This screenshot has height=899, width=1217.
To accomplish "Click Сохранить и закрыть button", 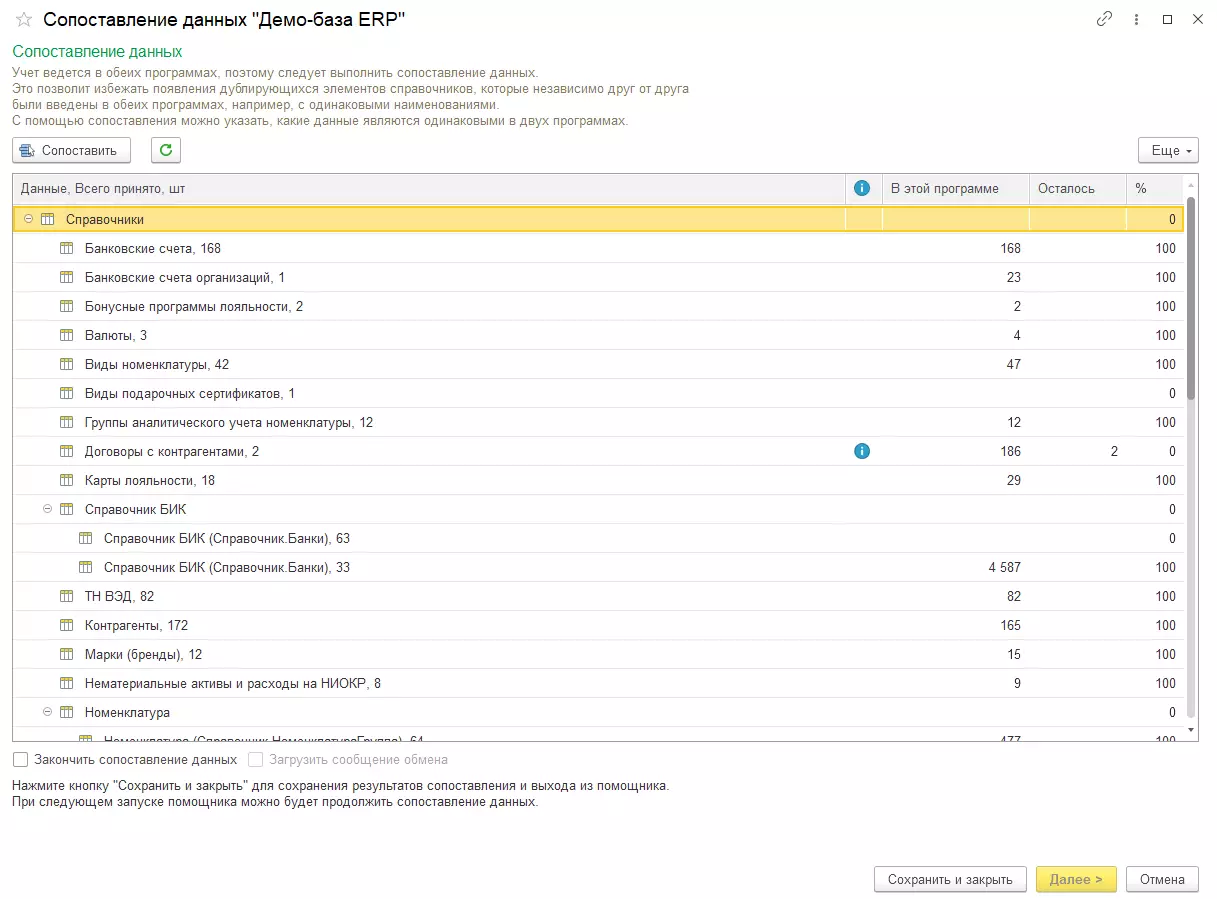I will coord(950,879).
